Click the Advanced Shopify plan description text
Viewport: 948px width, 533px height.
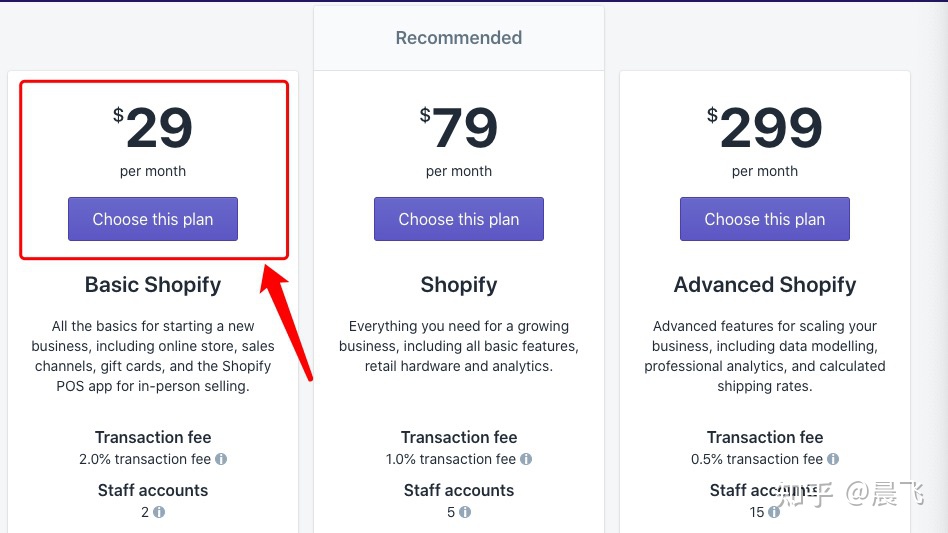(x=765, y=356)
